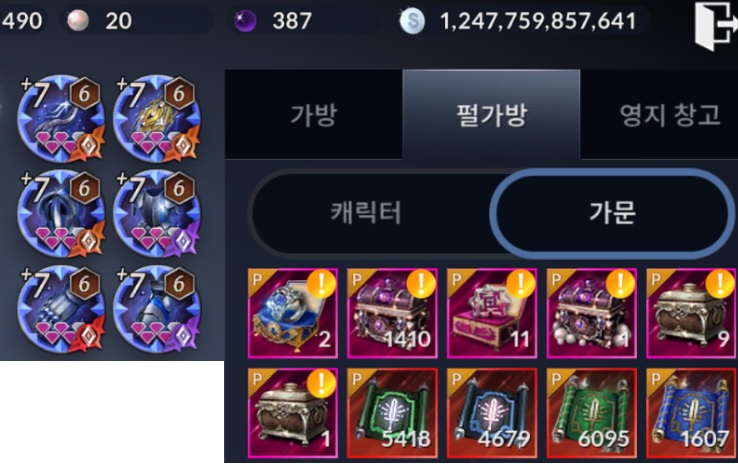The height and width of the screenshot is (464, 738).
Task: Toggle to 캐릭터 bag view
Action: tap(366, 212)
